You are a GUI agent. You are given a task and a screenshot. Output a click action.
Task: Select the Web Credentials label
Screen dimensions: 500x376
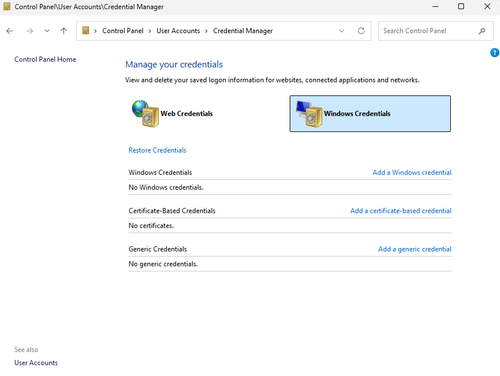[x=187, y=114]
